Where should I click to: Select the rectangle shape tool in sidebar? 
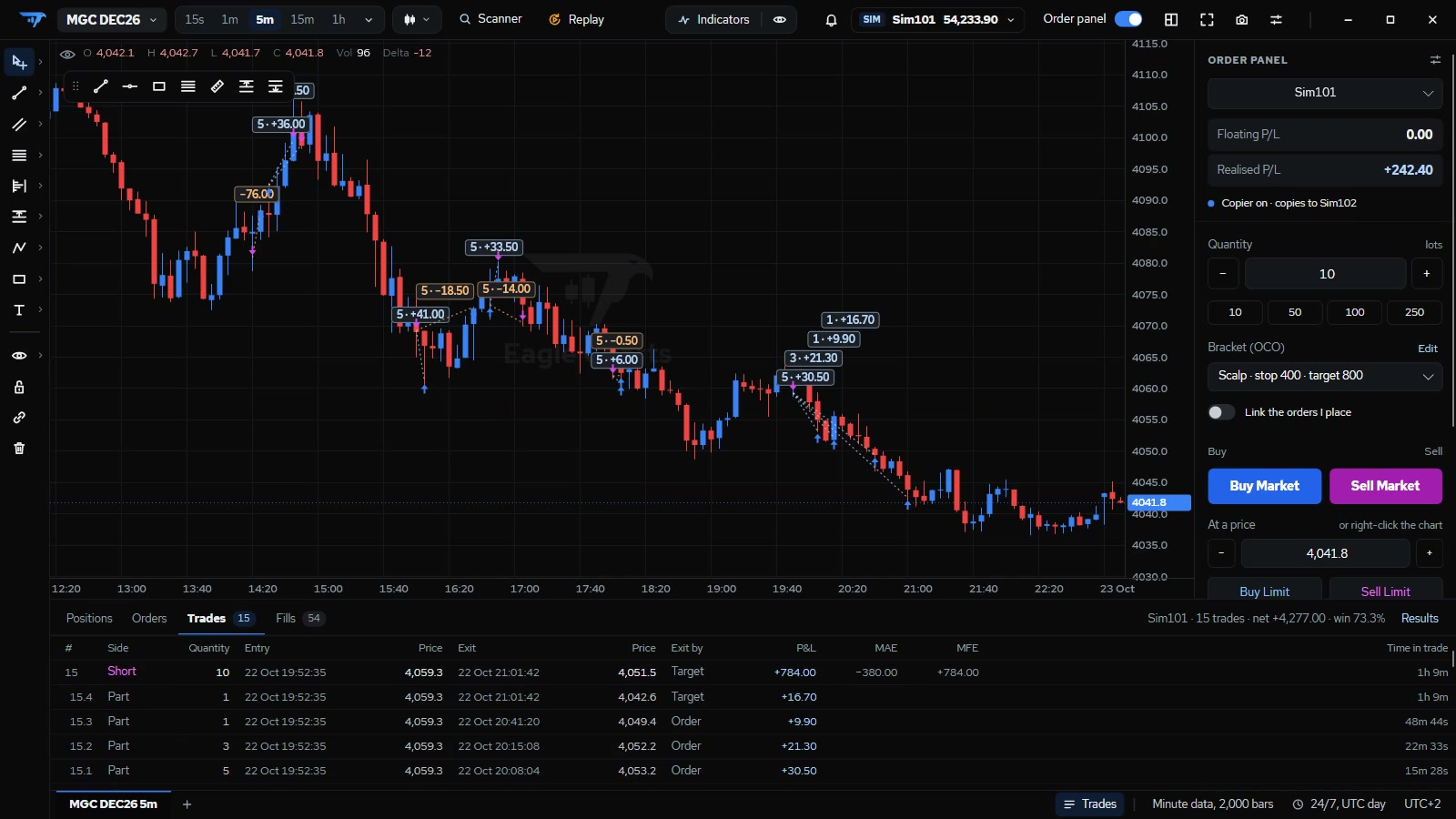[x=19, y=278]
